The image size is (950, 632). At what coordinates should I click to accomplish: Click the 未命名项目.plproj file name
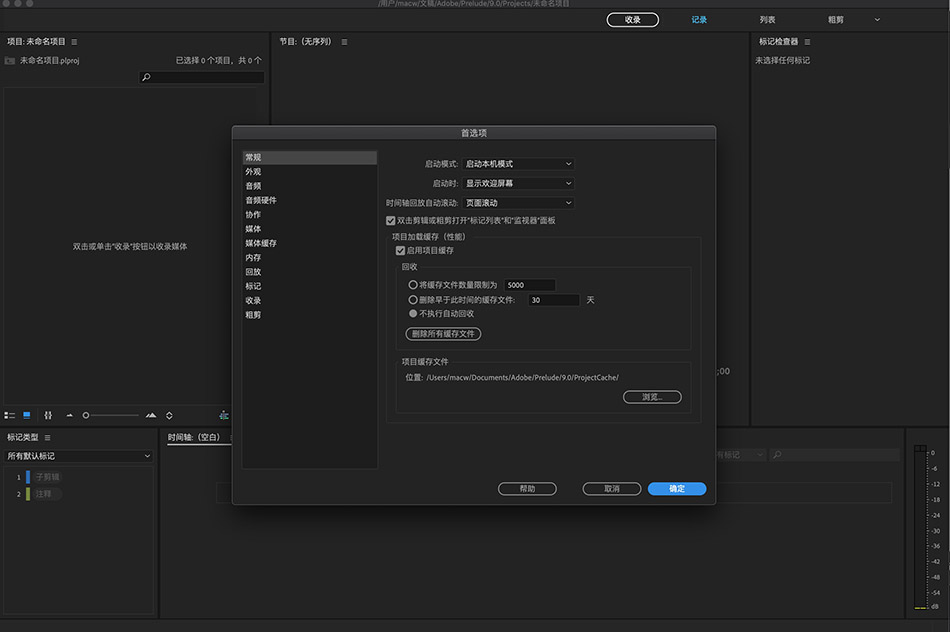point(50,61)
